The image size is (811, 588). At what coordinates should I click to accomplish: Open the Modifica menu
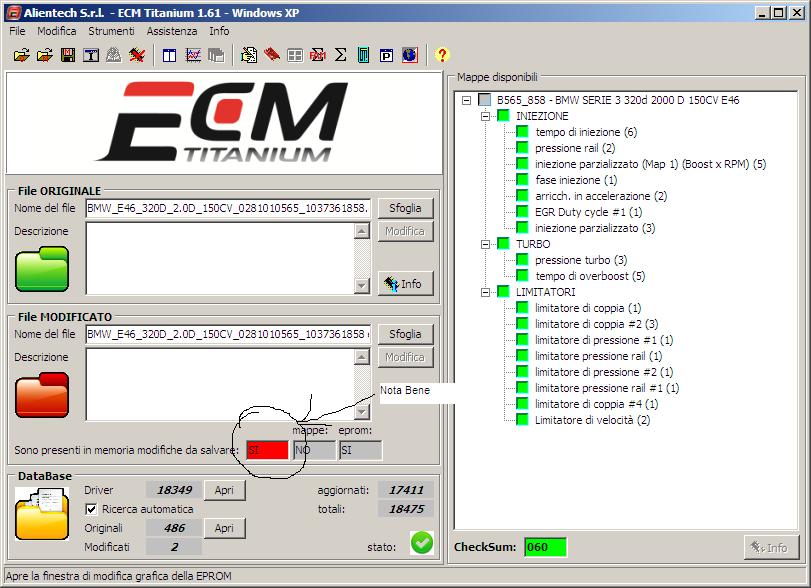pyautogui.click(x=56, y=31)
